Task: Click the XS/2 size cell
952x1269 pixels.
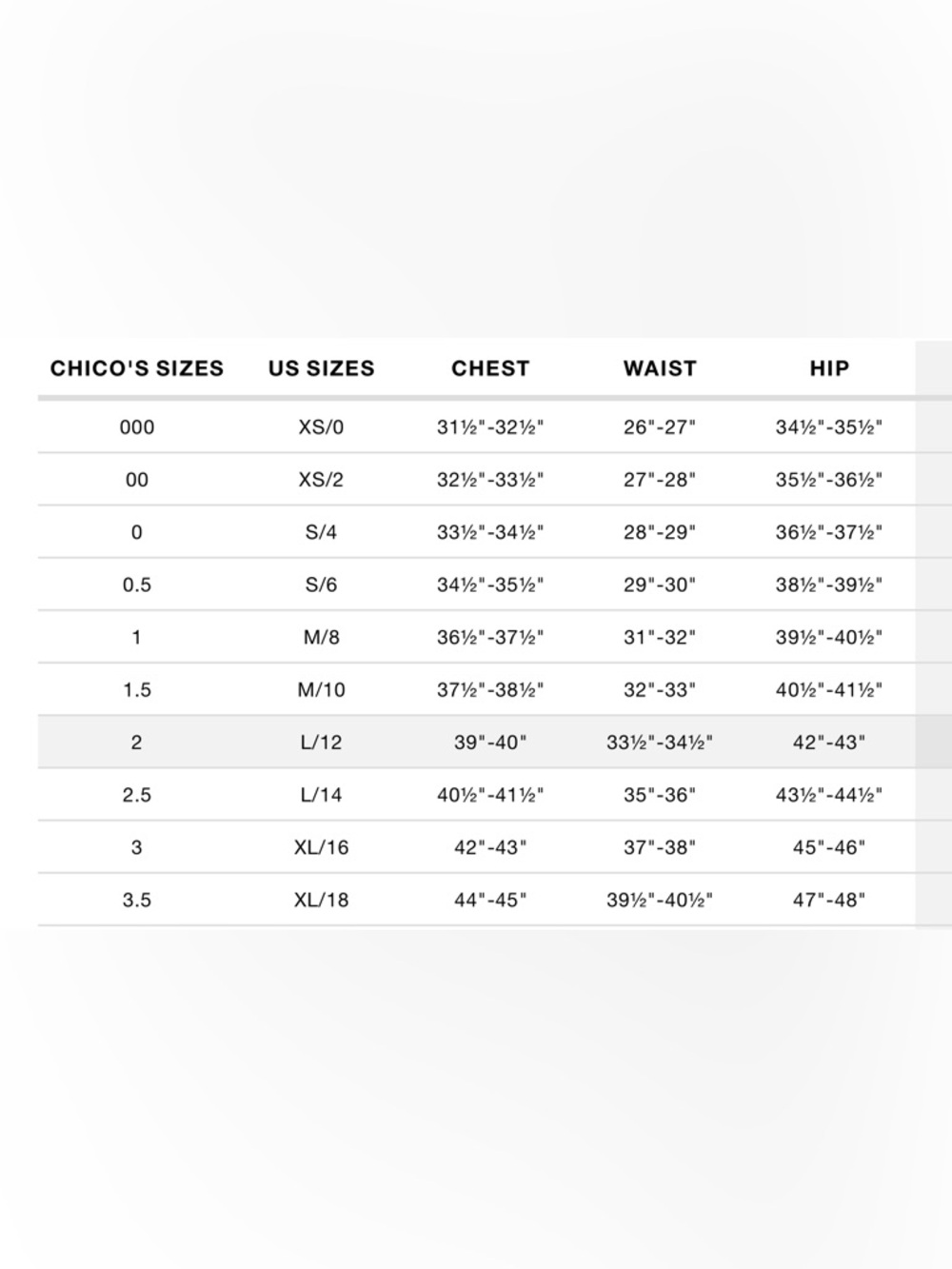Action: tap(321, 480)
